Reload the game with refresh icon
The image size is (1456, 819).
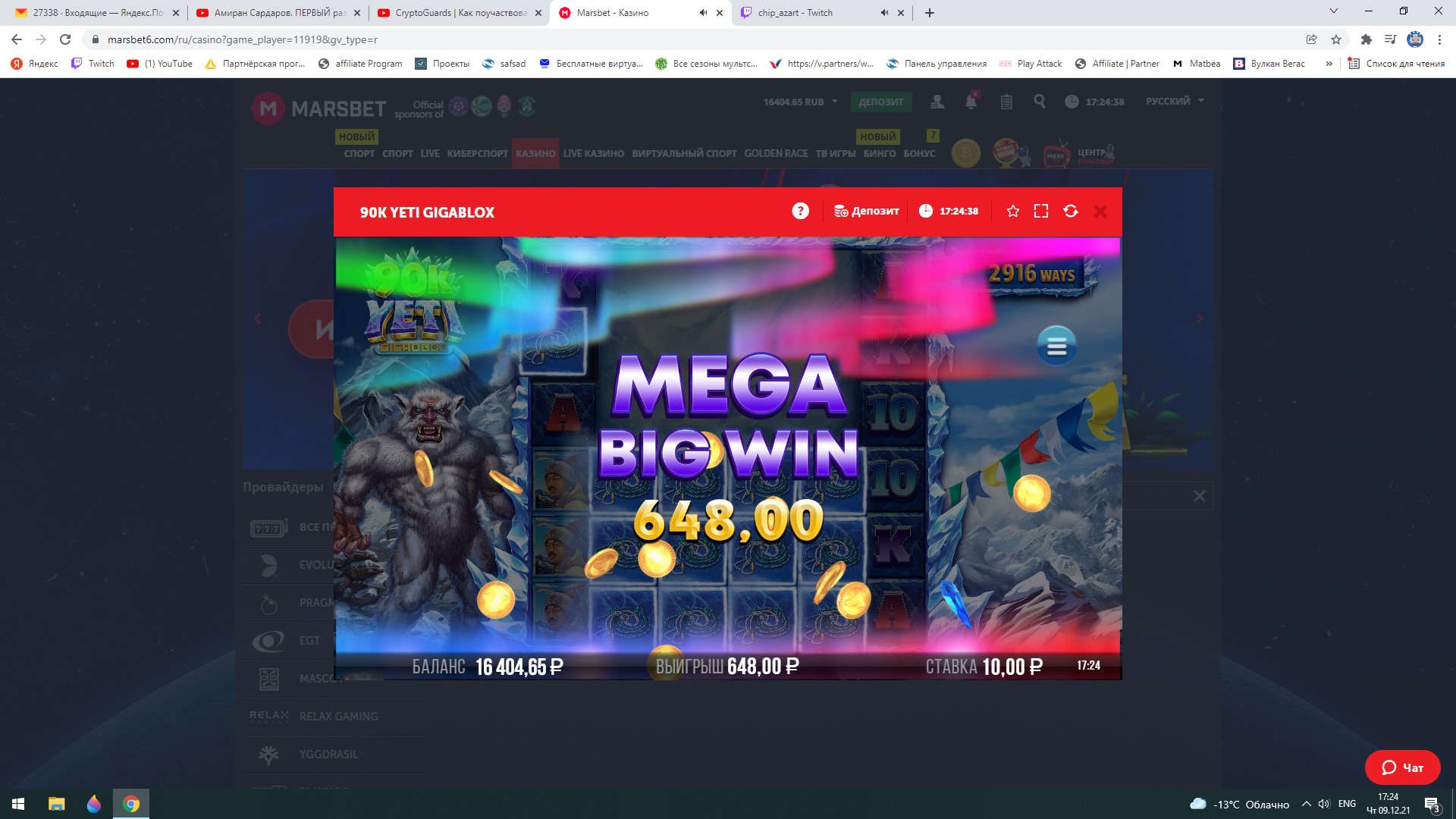(x=1071, y=211)
